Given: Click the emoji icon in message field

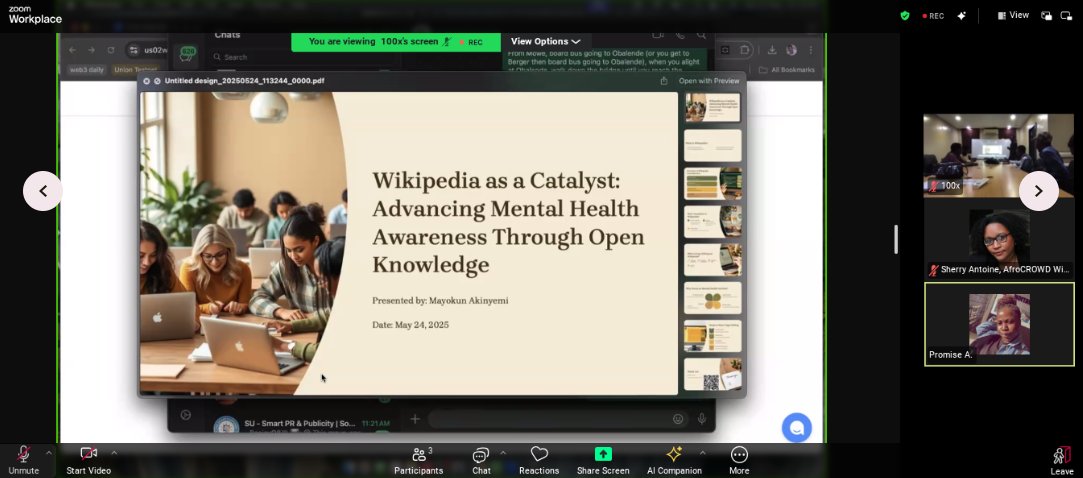Looking at the screenshot, I should [x=678, y=419].
